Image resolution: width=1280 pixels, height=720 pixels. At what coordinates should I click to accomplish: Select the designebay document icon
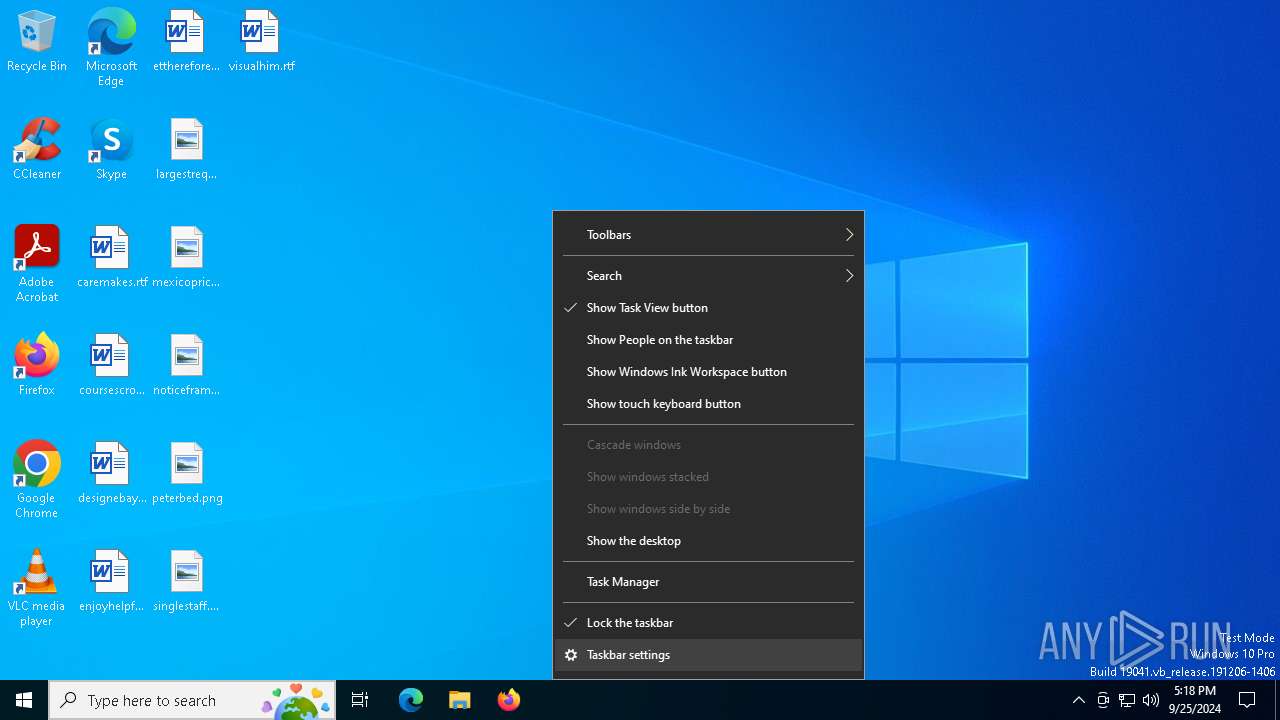tap(111, 473)
